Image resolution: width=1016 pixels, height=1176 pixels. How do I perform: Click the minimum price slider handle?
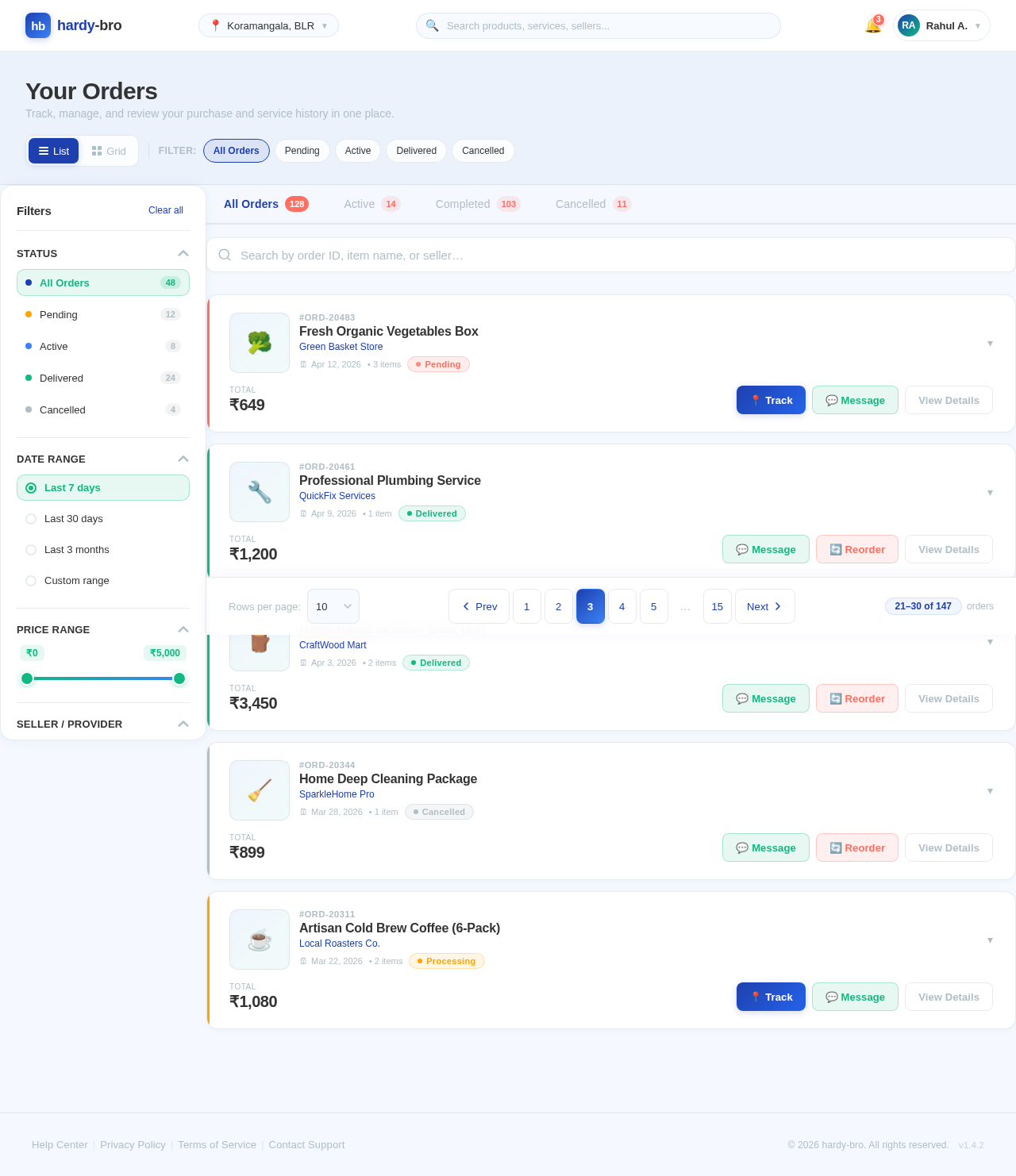pyautogui.click(x=27, y=678)
